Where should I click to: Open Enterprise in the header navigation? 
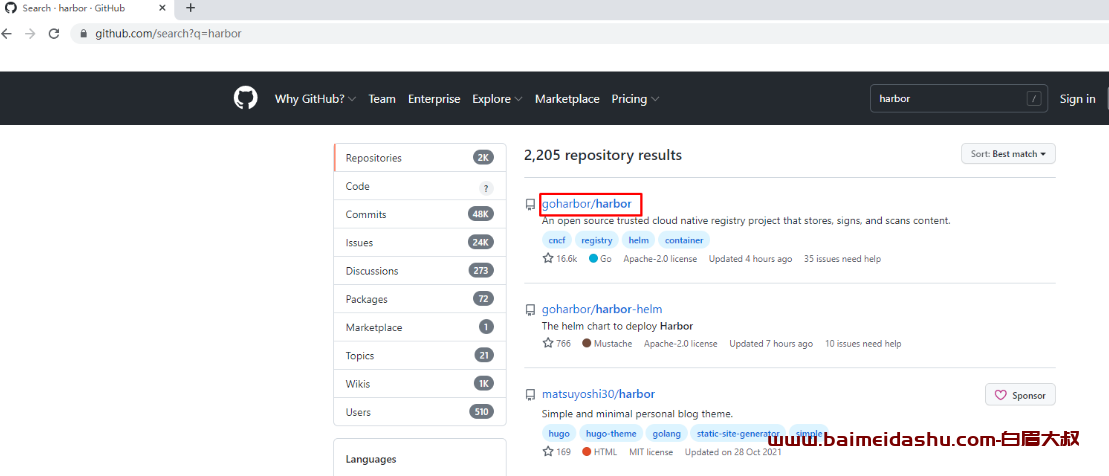434,99
